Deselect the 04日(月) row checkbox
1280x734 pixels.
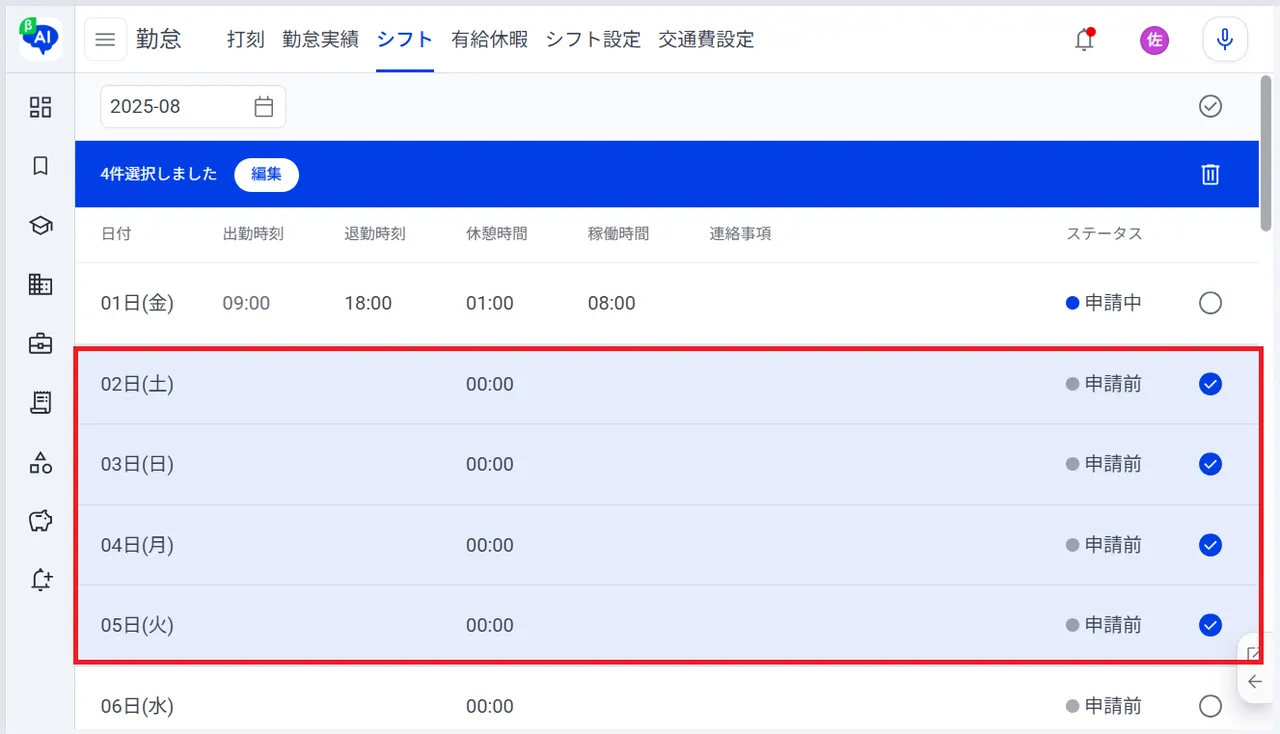[x=1210, y=545]
